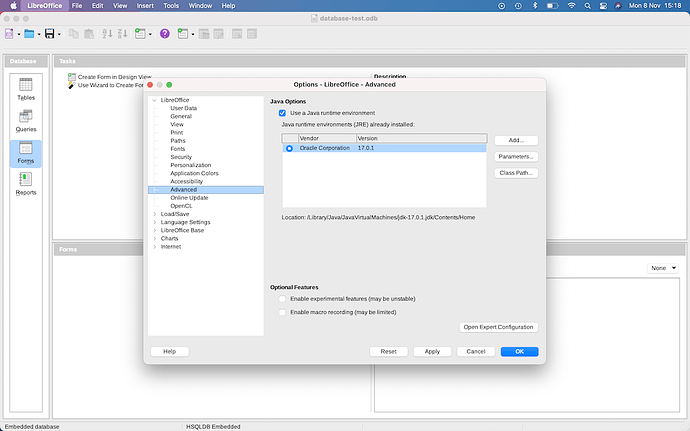Image resolution: width=690 pixels, height=431 pixels.
Task: Click the Reset button
Action: tap(389, 351)
